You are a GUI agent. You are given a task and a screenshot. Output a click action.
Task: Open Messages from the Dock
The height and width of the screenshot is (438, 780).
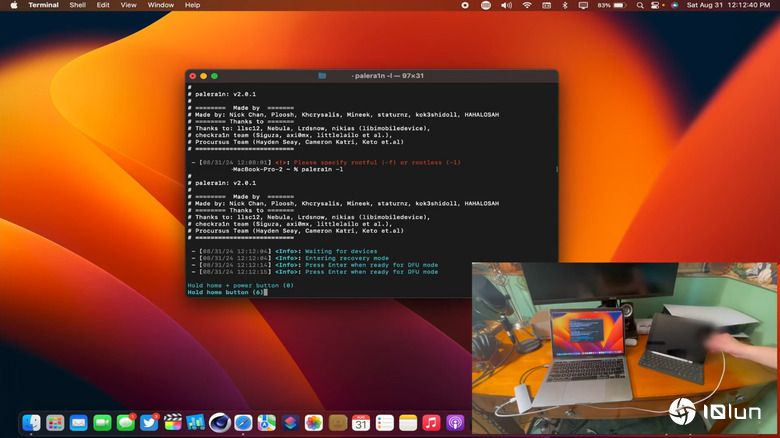click(126, 423)
